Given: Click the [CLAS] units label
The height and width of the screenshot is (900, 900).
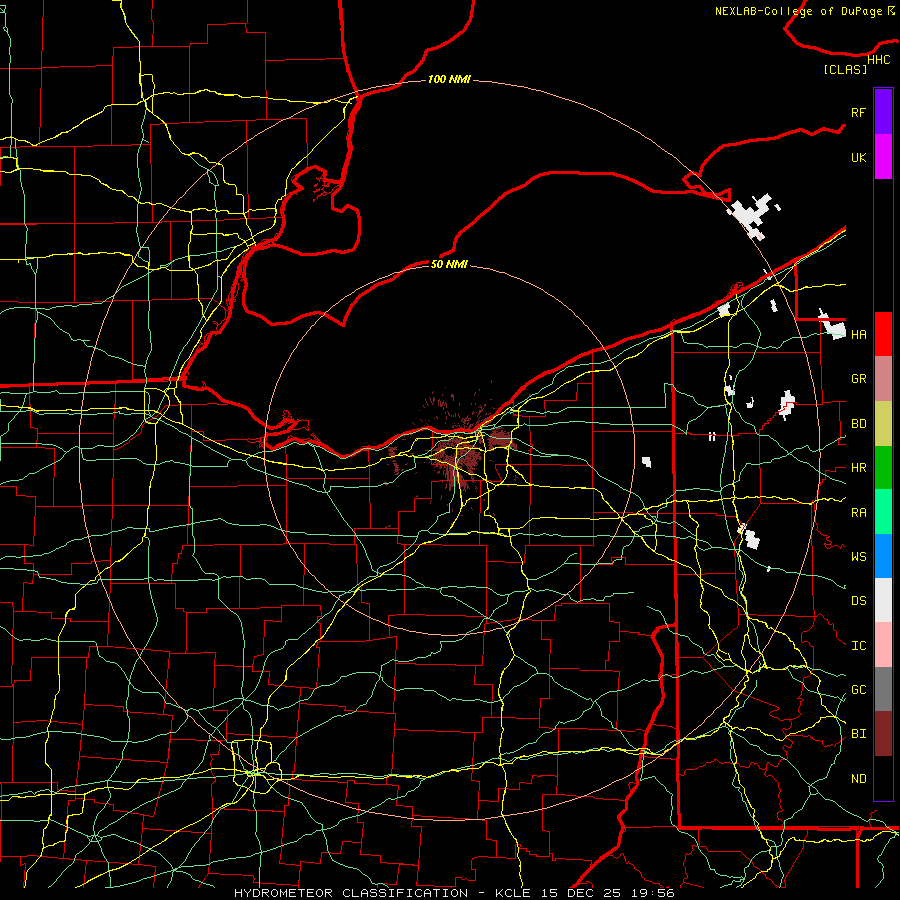Looking at the screenshot, I should tap(845, 70).
